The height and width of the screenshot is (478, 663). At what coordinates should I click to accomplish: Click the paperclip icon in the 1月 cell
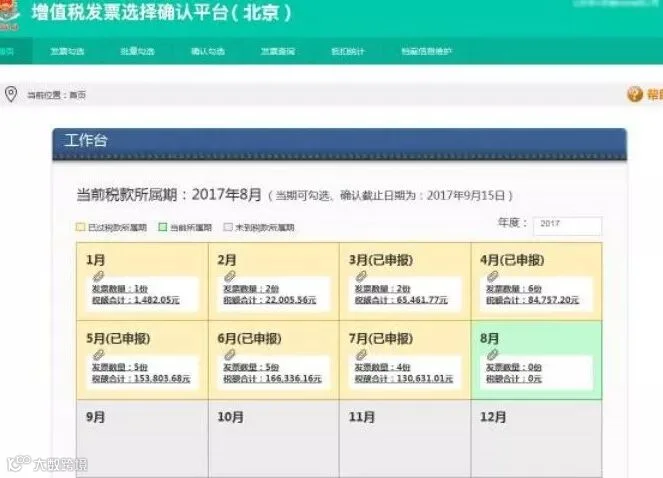click(x=99, y=277)
